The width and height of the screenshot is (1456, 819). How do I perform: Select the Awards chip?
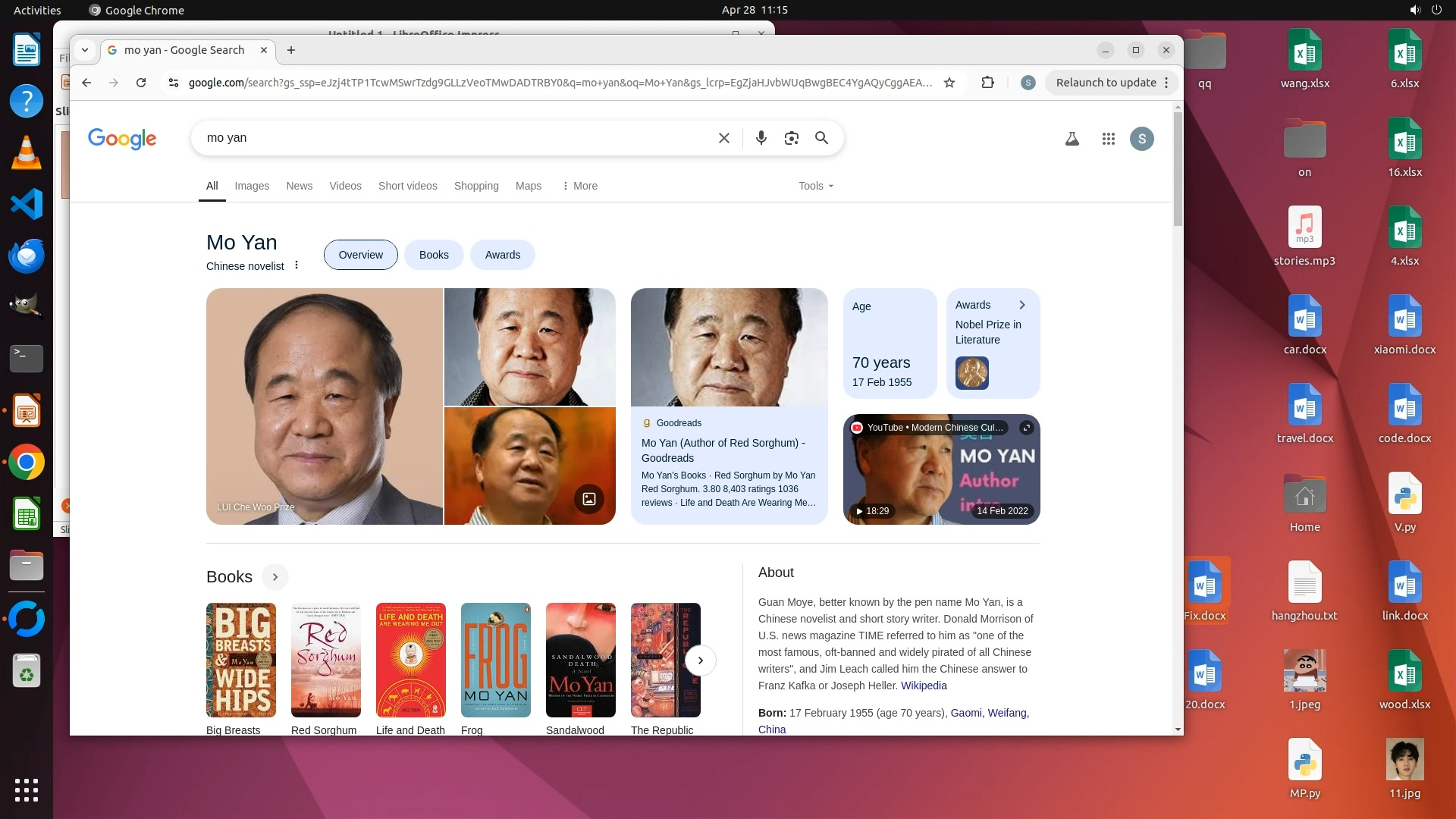(503, 255)
